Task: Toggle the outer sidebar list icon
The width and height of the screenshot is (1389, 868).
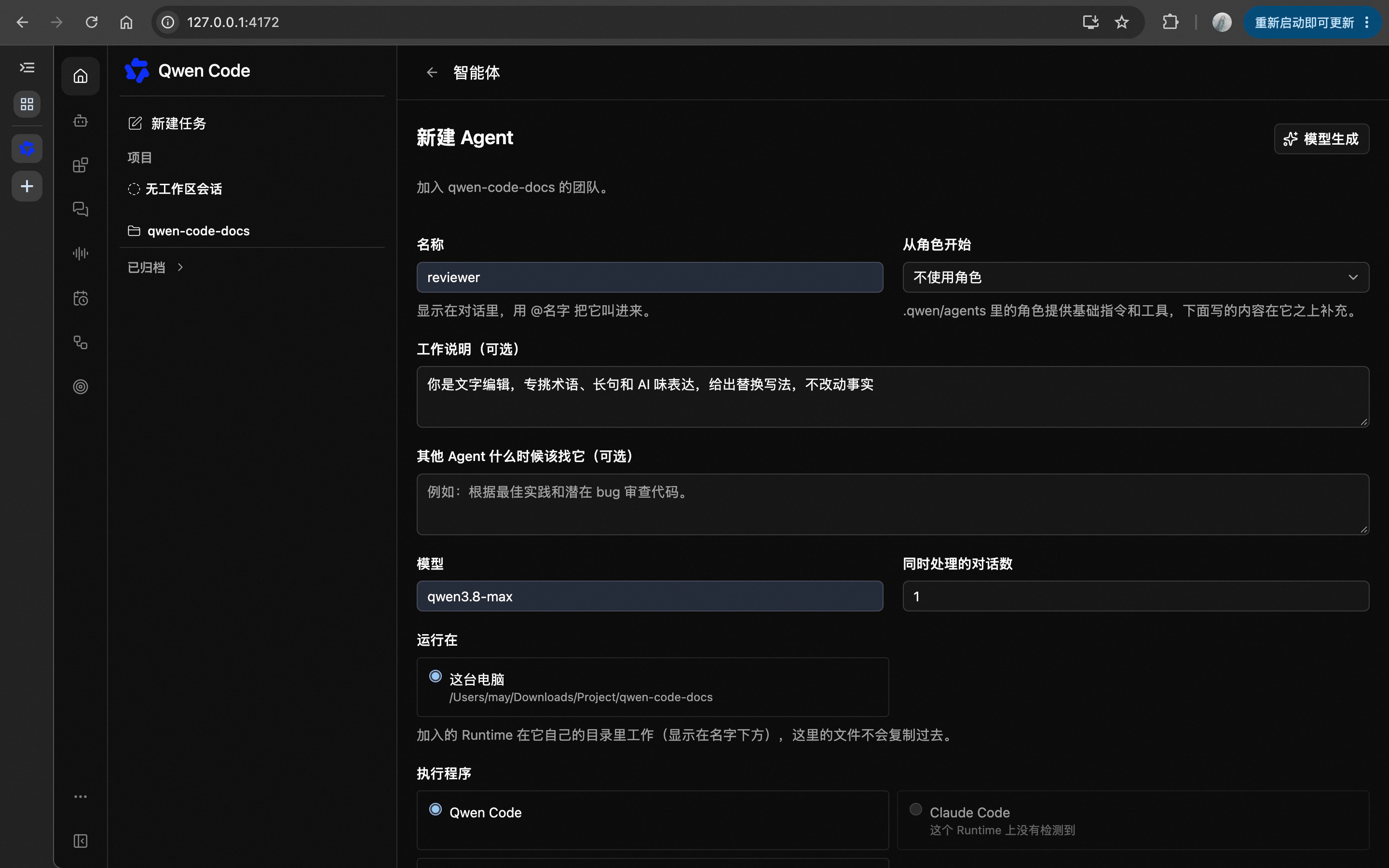Action: tap(27, 68)
